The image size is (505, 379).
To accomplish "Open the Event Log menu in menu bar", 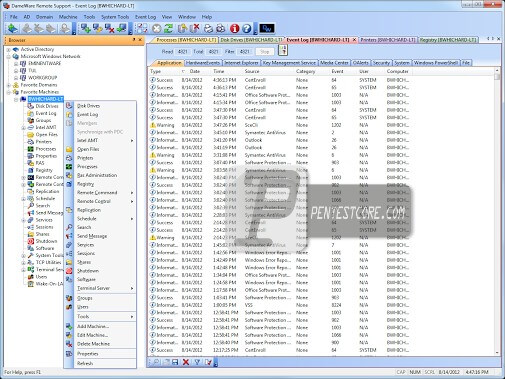I will 145,17.
